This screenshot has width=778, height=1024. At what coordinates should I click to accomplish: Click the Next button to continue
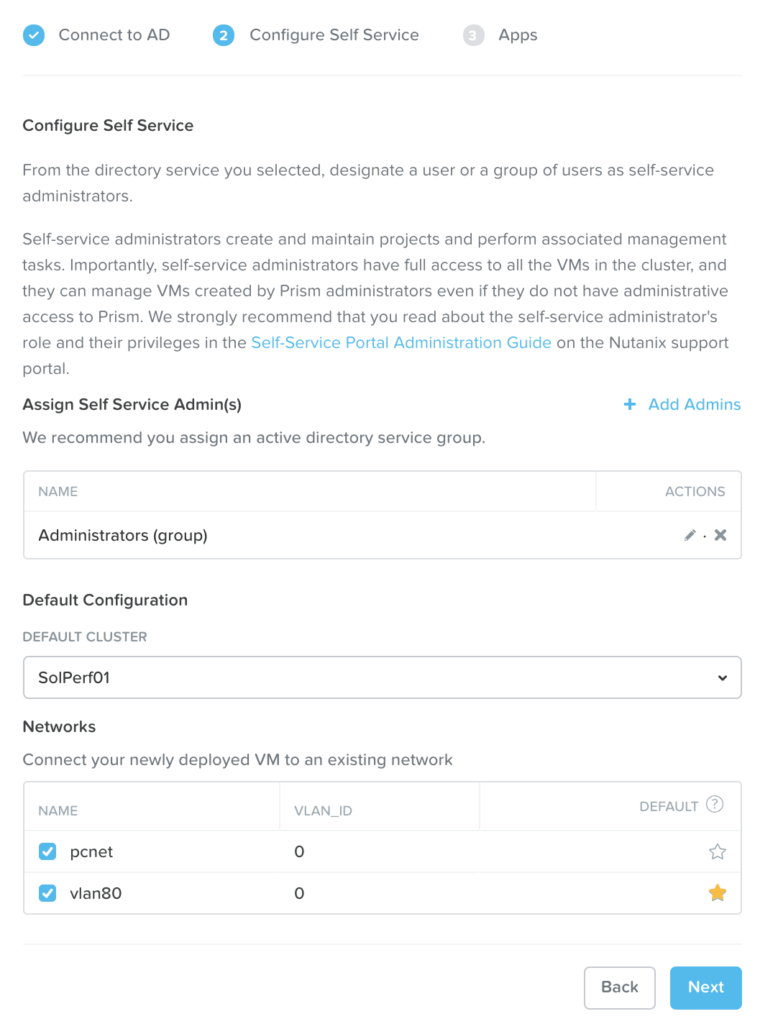click(705, 987)
